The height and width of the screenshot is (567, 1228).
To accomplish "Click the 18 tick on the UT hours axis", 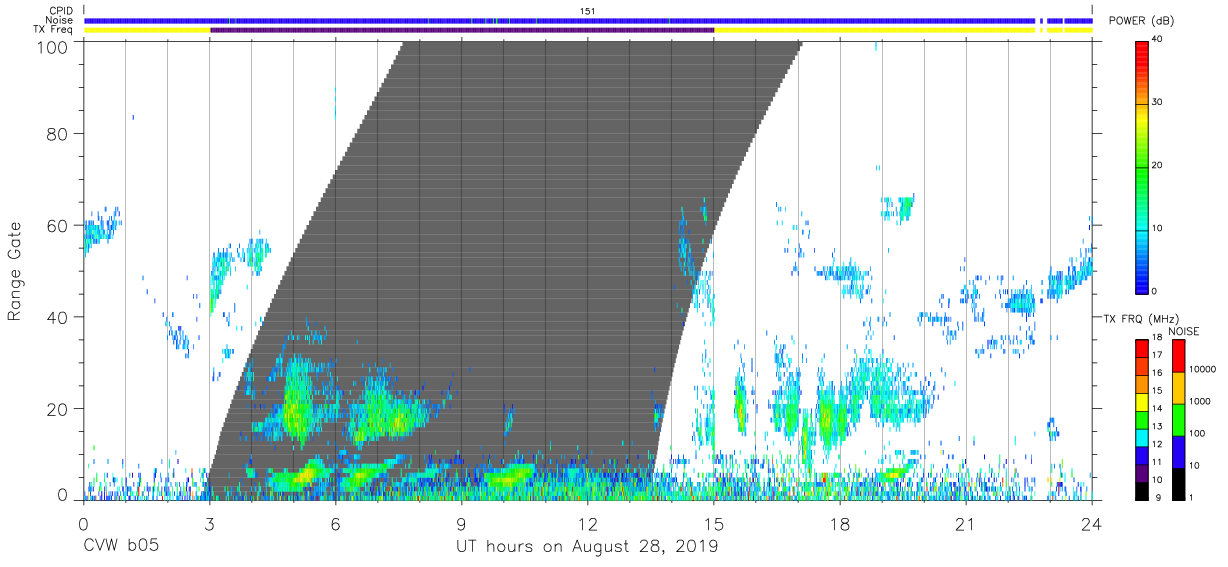I will click(x=840, y=523).
